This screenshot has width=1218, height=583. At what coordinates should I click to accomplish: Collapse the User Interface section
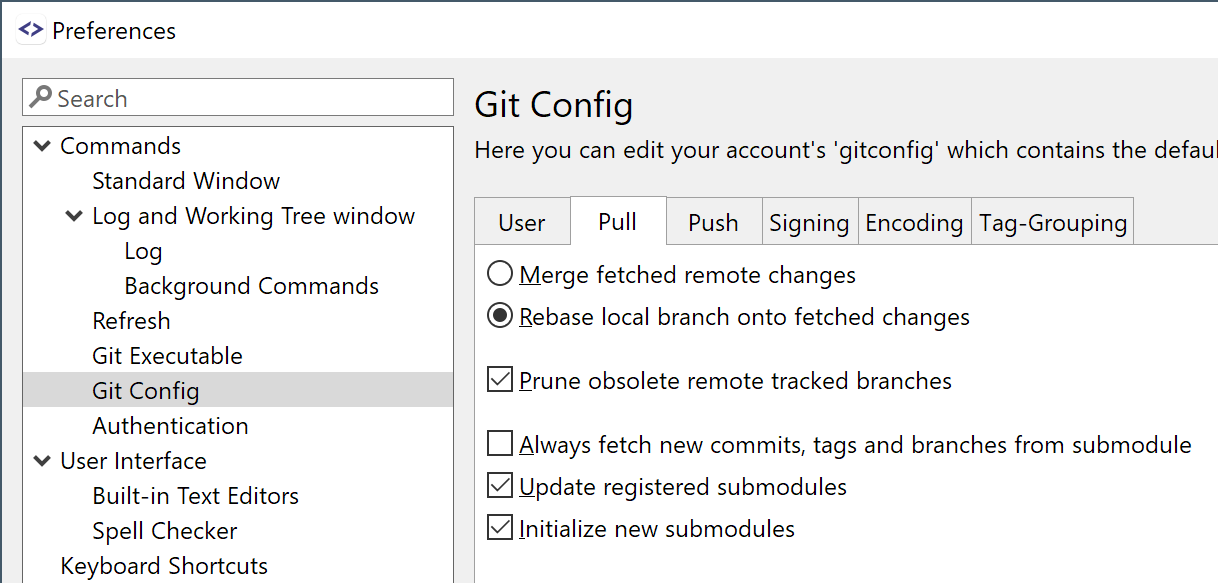(42, 461)
